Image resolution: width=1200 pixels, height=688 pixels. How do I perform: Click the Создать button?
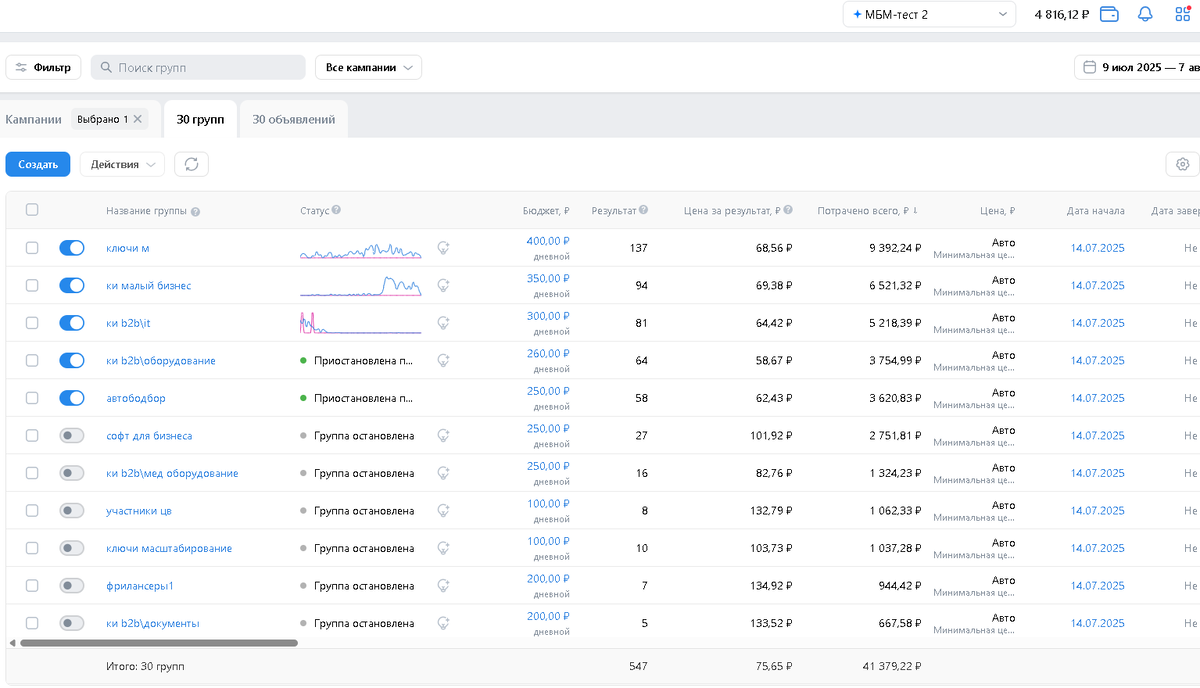38,164
